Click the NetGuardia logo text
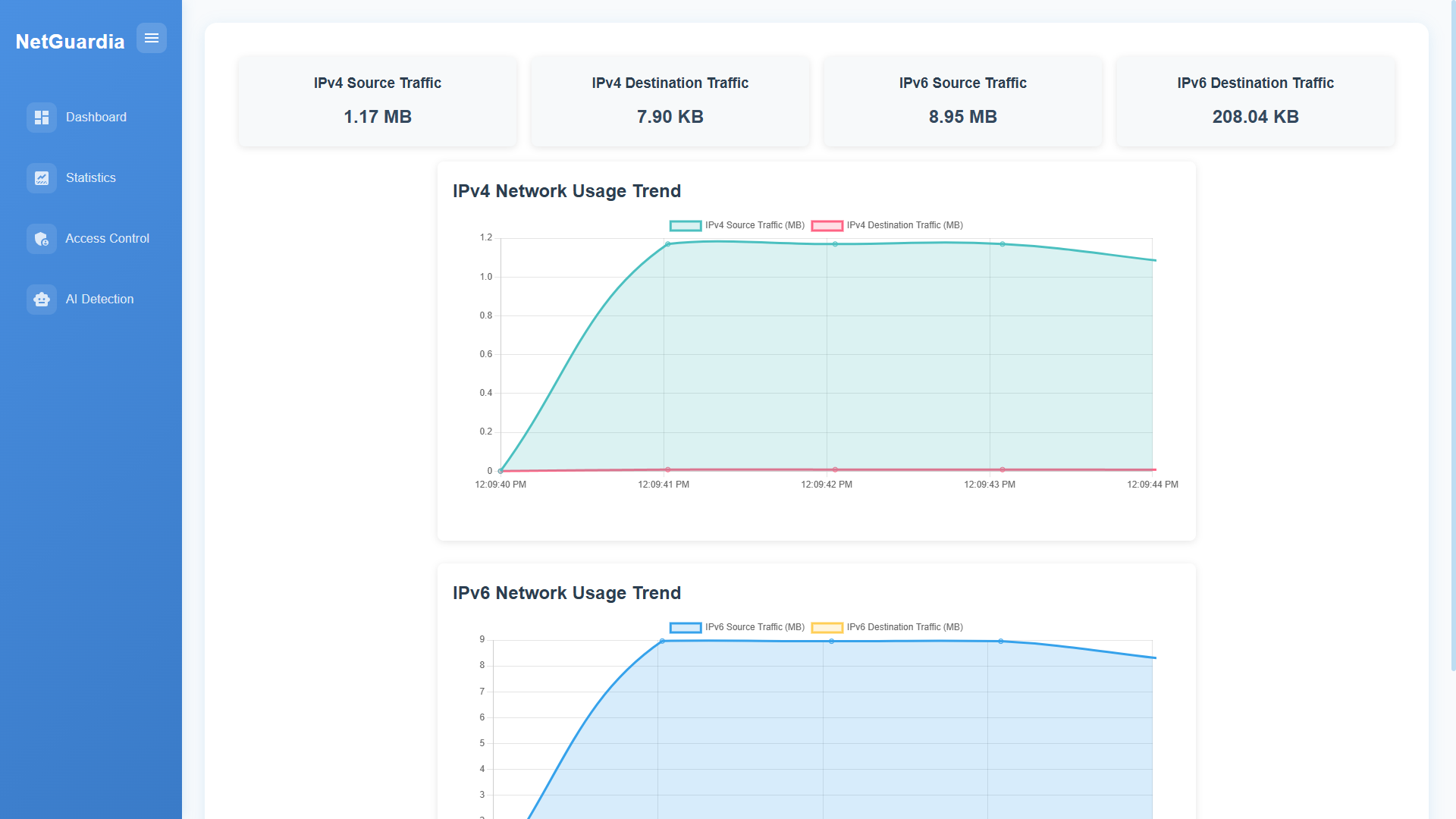The image size is (1456, 819). click(x=70, y=42)
